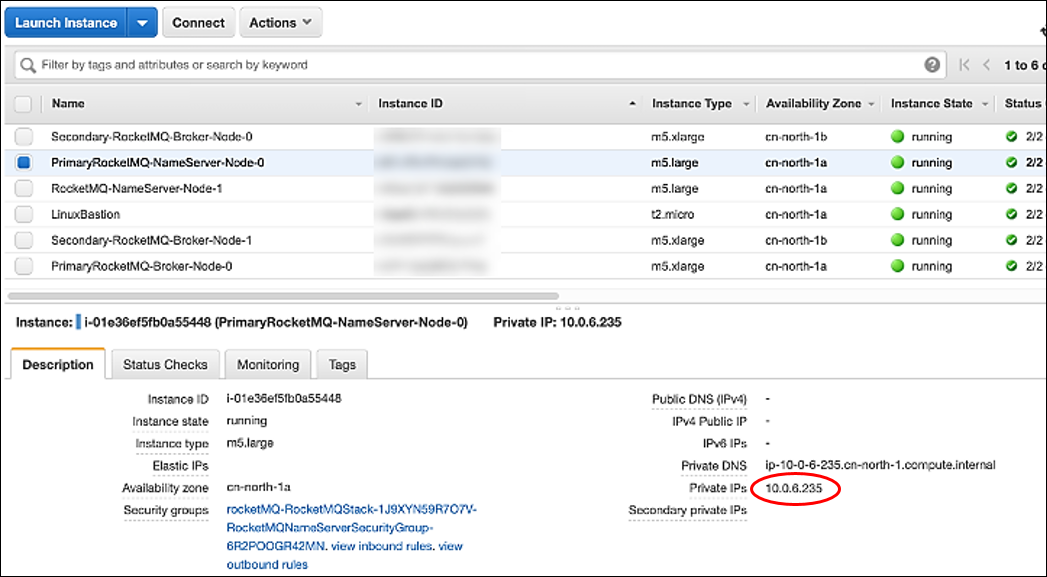Image resolution: width=1047 pixels, height=577 pixels.
Task: Select the PrimaryRocketMQ-Broker-Node-0 checkbox
Action: tap(23, 266)
